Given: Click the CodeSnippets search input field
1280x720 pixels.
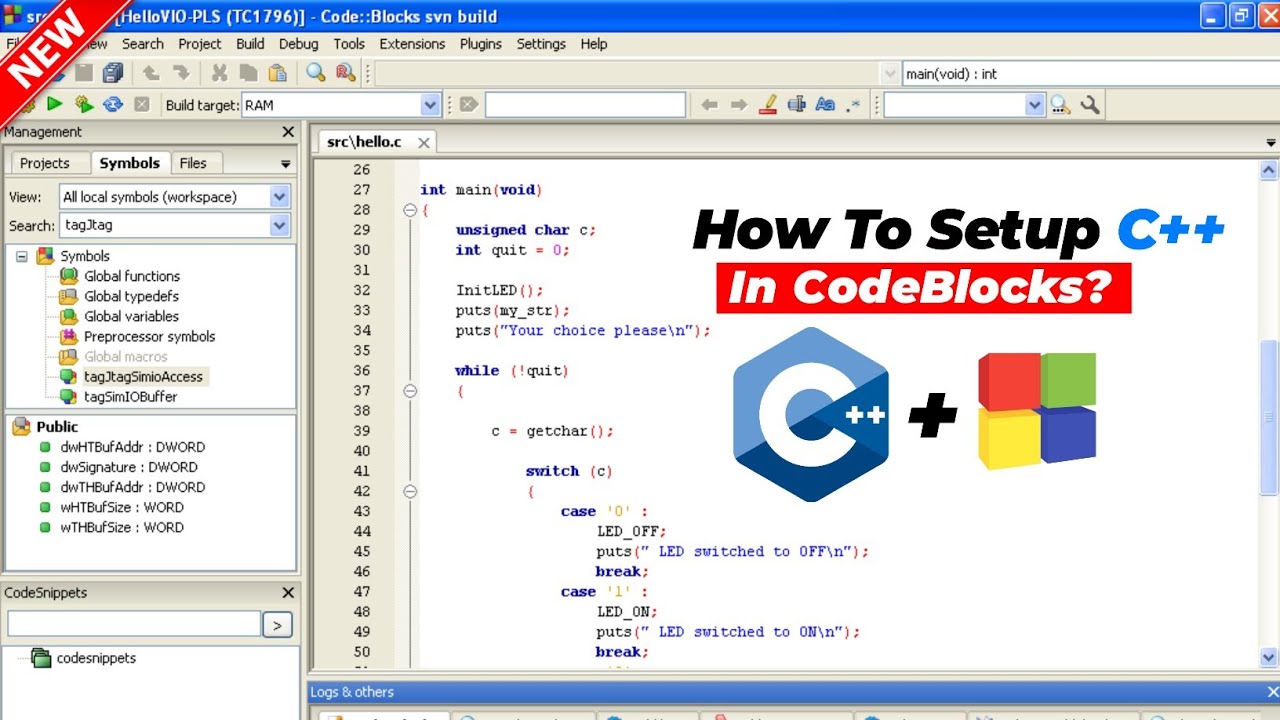Looking at the screenshot, I should point(134,624).
